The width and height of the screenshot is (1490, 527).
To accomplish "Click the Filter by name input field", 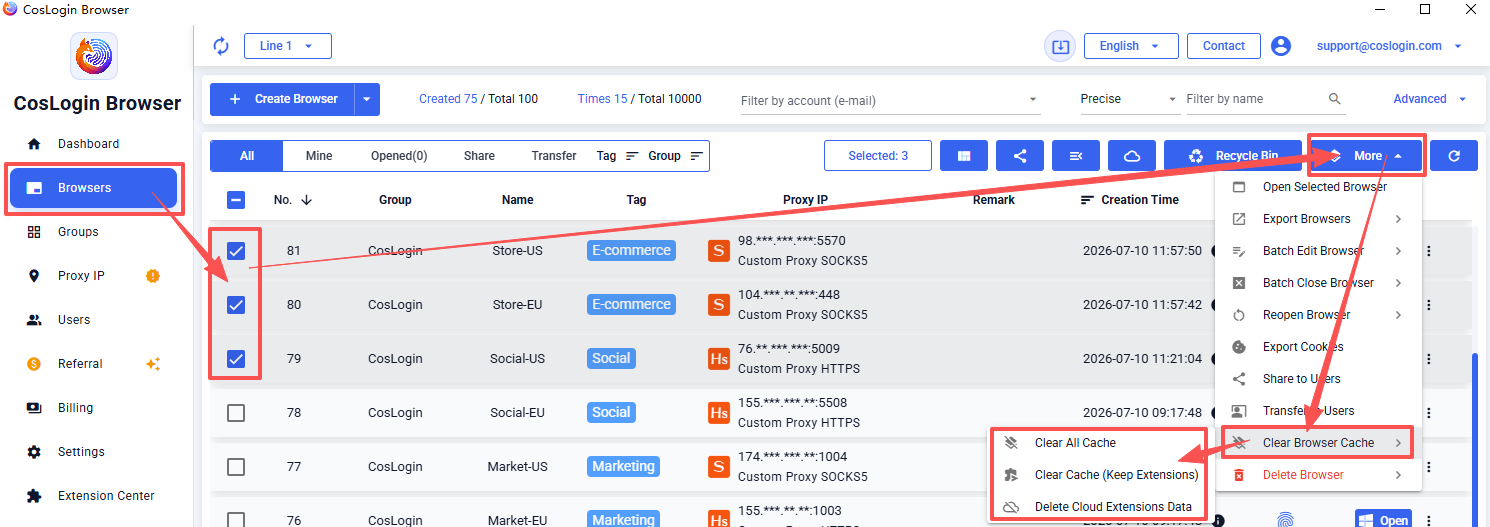I will click(1254, 99).
